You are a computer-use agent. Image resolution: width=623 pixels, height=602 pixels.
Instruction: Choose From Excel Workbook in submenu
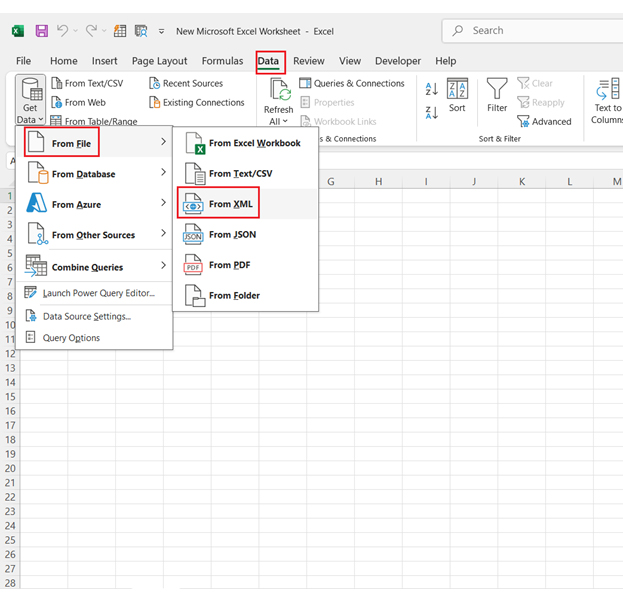246,143
